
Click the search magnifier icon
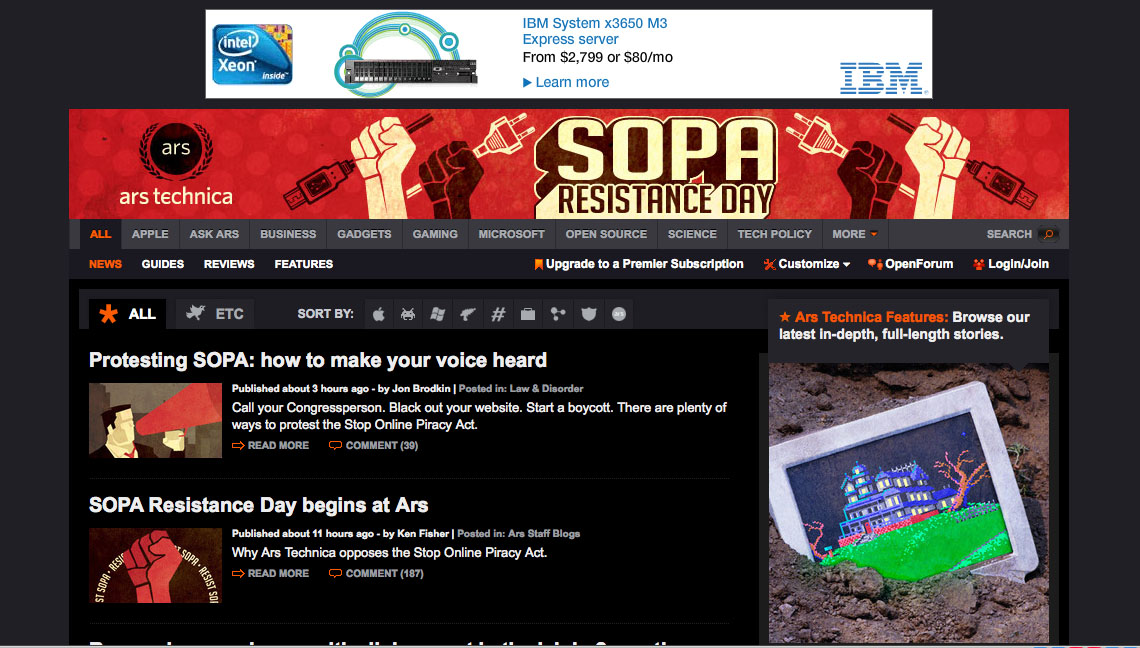pos(1048,234)
